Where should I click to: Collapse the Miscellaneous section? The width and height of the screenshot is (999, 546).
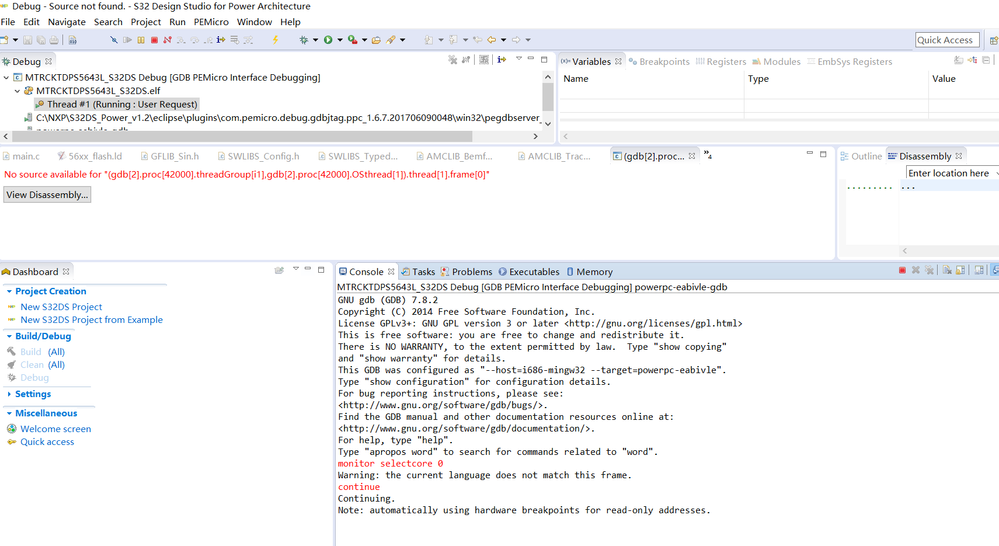pos(9,413)
